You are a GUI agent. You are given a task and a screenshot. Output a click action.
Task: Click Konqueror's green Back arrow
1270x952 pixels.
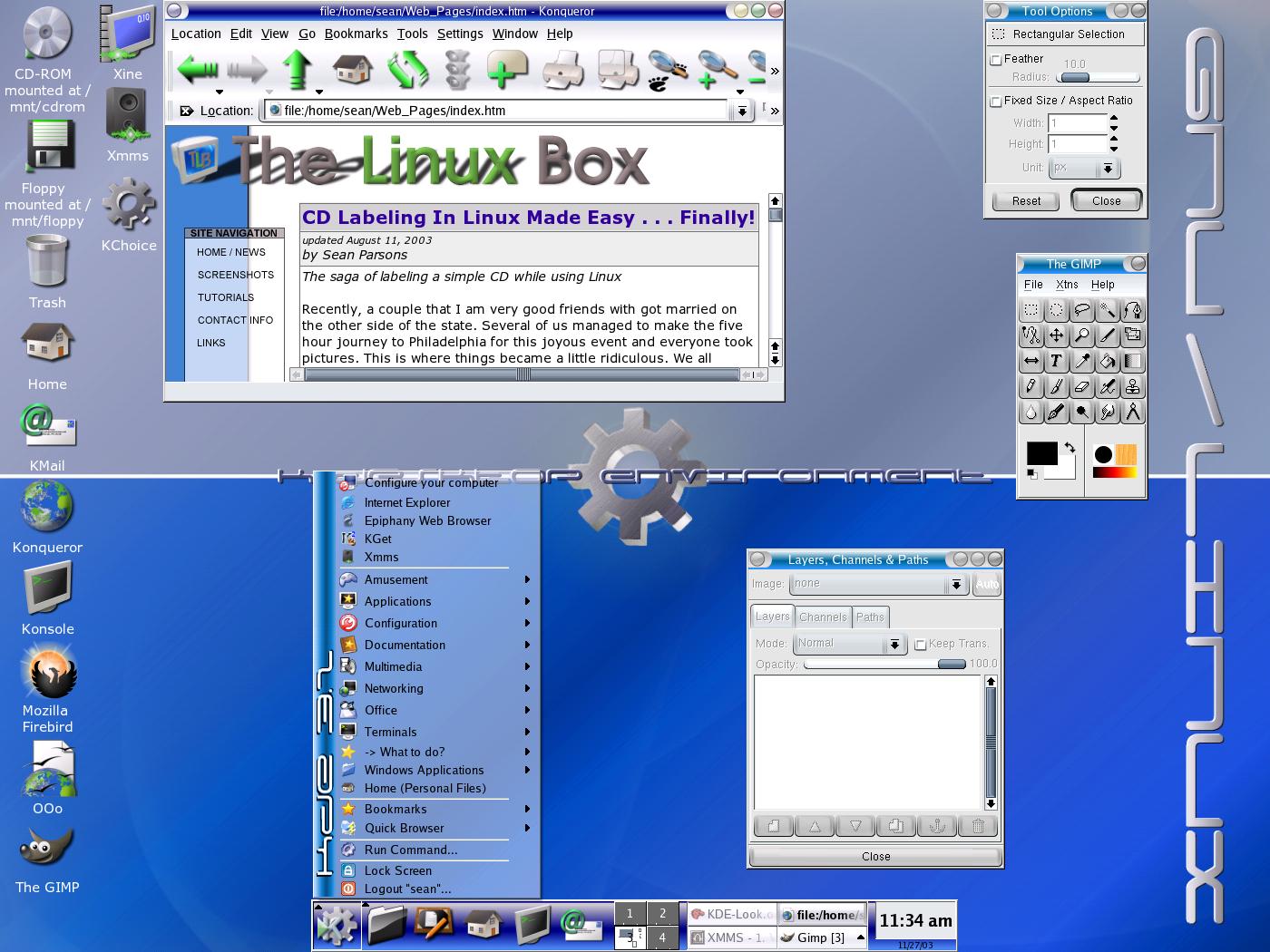tap(197, 69)
